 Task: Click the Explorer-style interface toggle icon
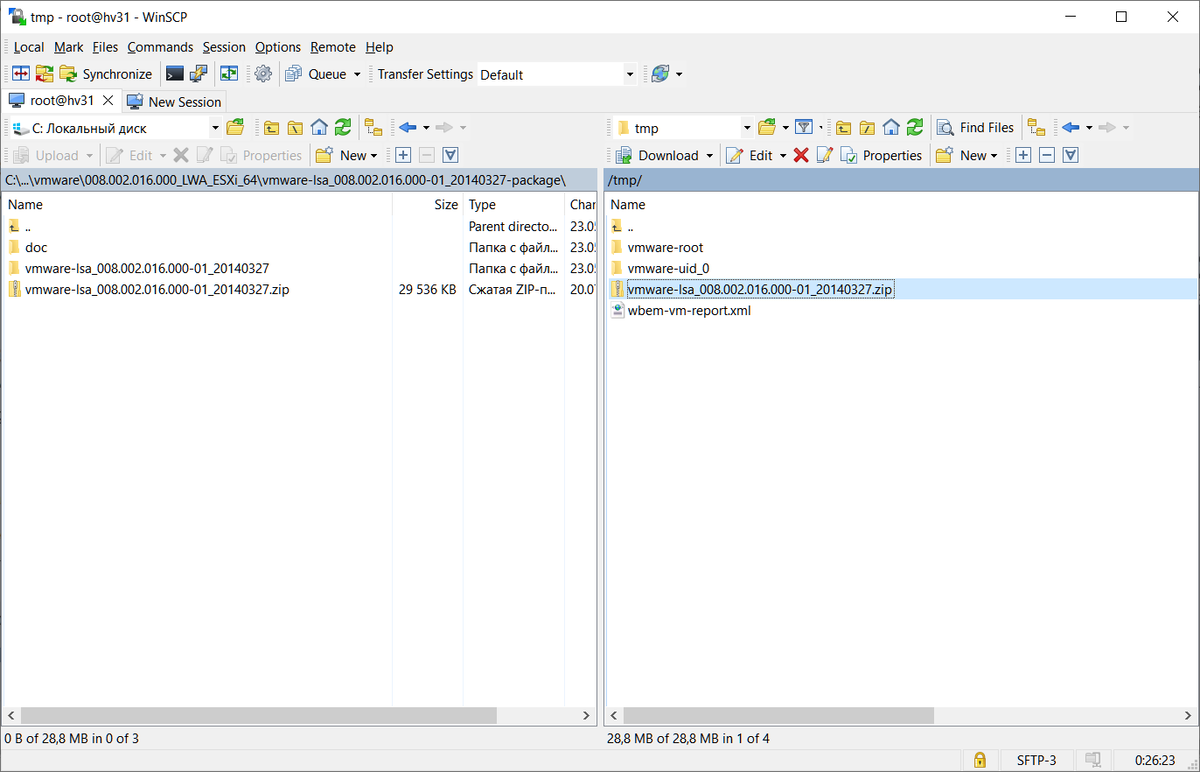(229, 74)
